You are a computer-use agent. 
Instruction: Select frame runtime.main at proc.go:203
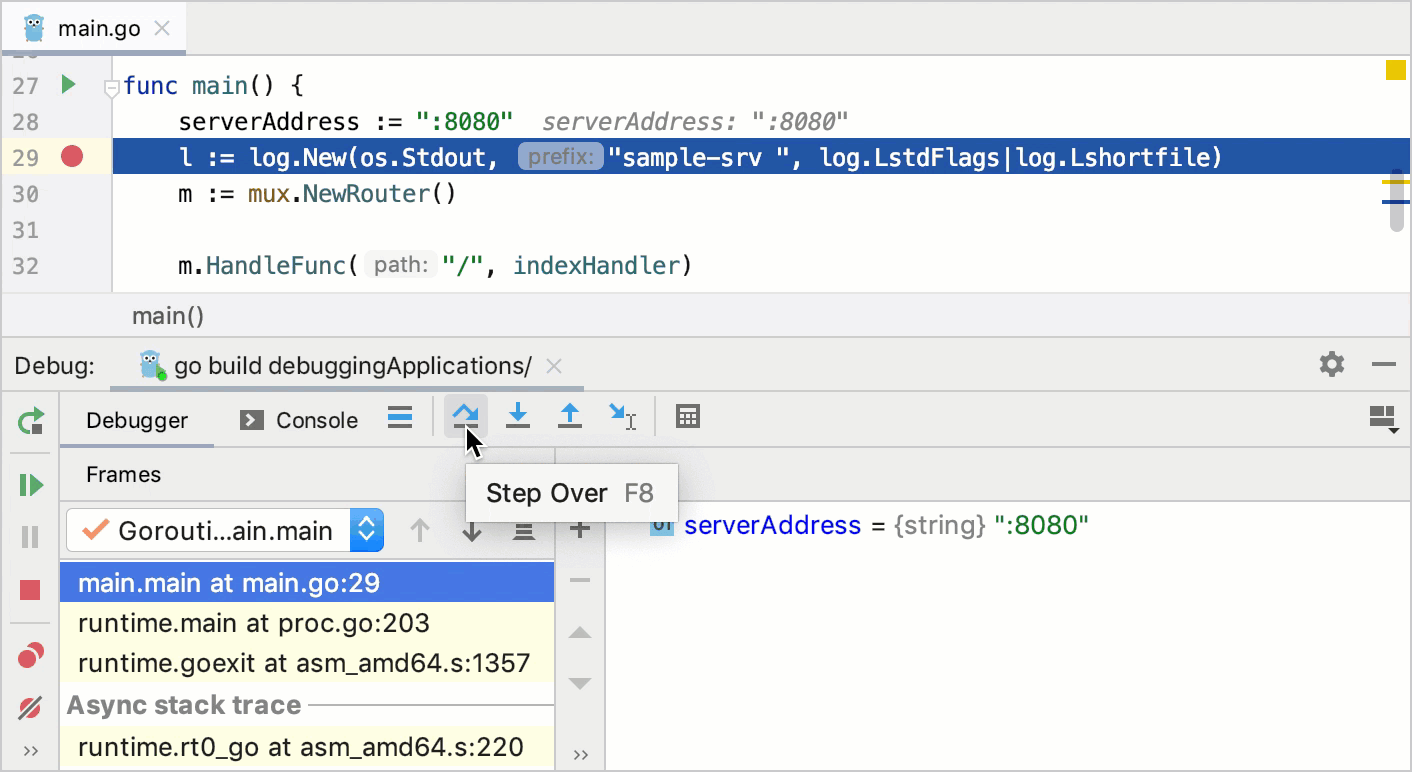[x=307, y=623]
